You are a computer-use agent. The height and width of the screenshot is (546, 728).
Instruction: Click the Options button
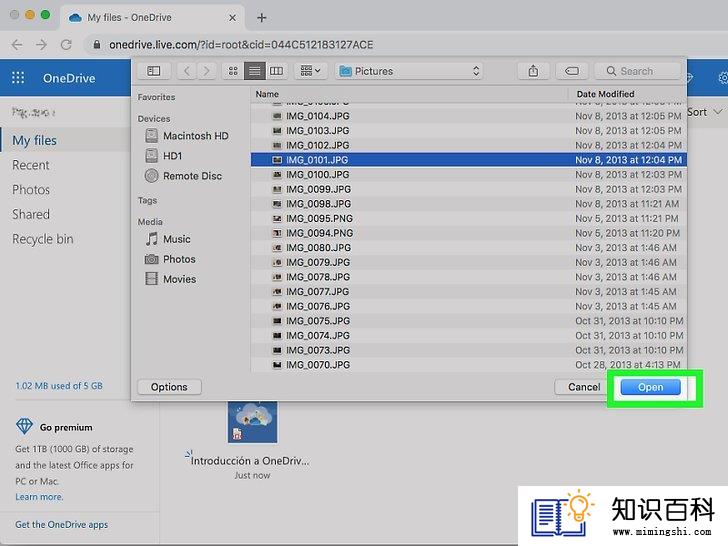(x=169, y=387)
